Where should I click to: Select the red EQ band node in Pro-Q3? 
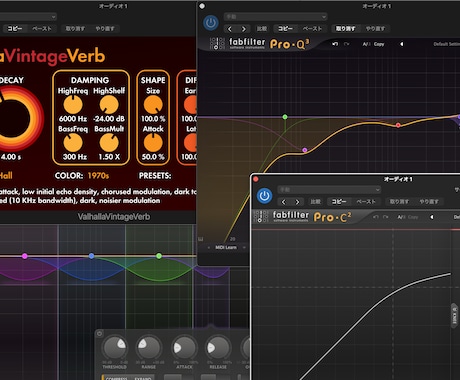coord(398,125)
